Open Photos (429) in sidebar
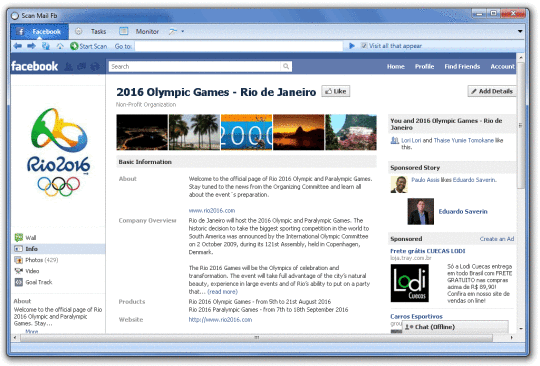 (x=41, y=260)
